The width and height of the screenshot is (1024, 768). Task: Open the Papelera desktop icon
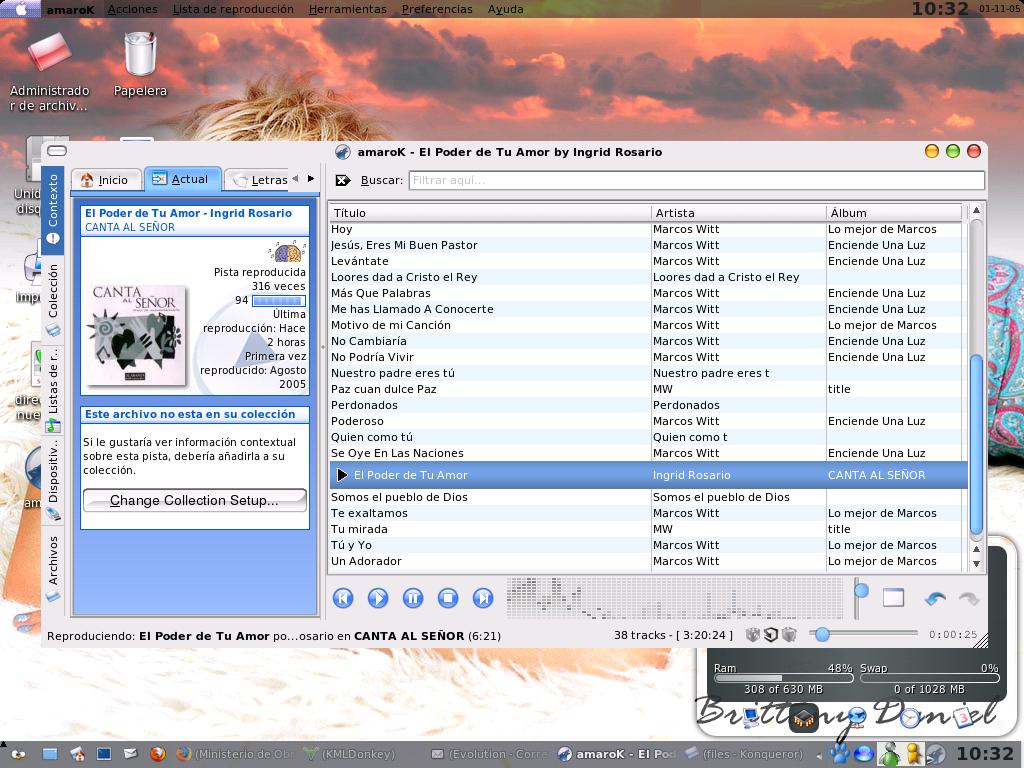coord(140,64)
